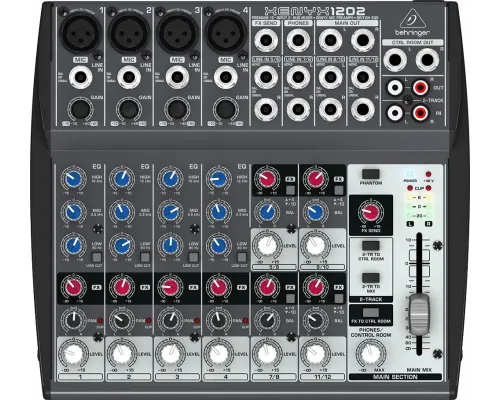This screenshot has height=400, width=500.
Task: Click the MAIN SECTION label
Action: tap(395, 377)
